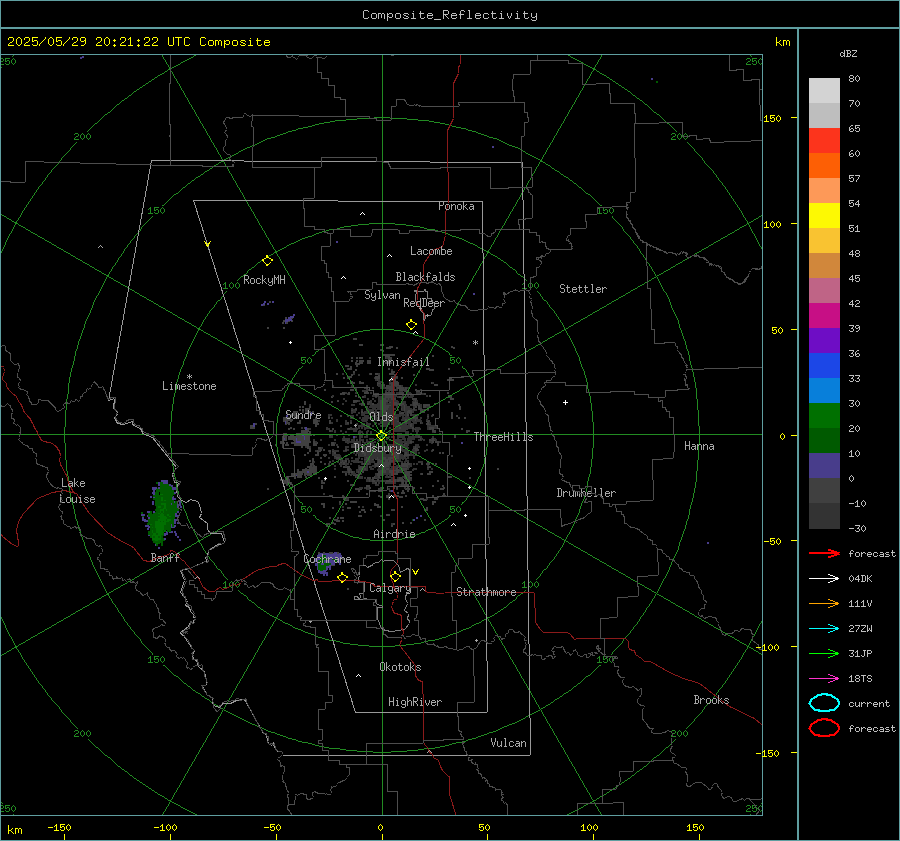The image size is (900, 841).
Task: Click the yellow diamond marker above Calgary
Action: [395, 576]
